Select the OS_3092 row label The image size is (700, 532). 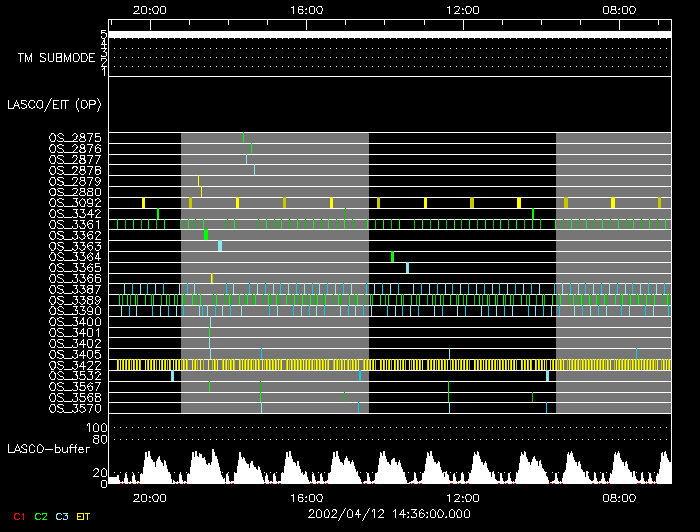(x=75, y=203)
